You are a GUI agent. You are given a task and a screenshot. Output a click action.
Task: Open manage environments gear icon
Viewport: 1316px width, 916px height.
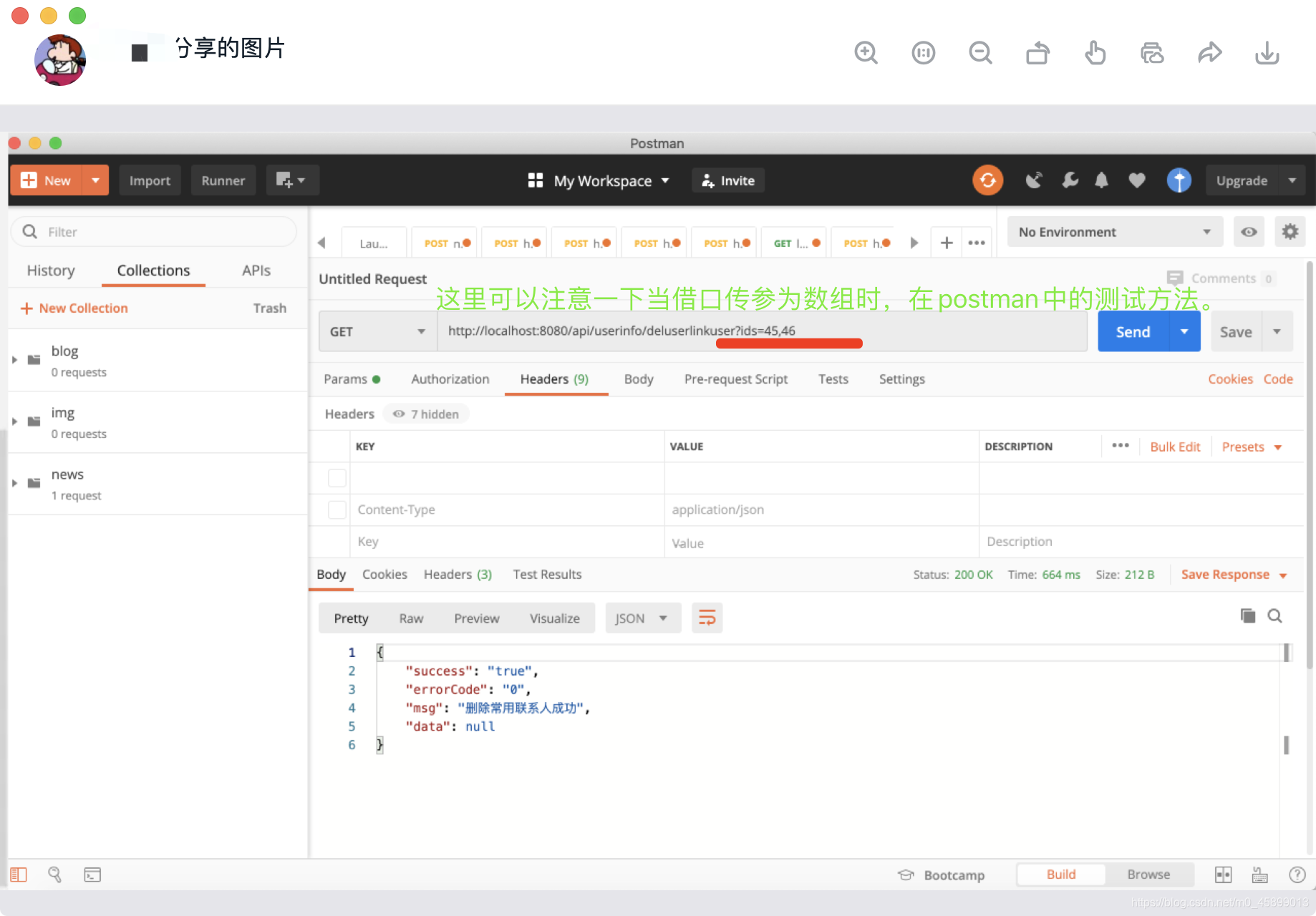click(x=1290, y=232)
